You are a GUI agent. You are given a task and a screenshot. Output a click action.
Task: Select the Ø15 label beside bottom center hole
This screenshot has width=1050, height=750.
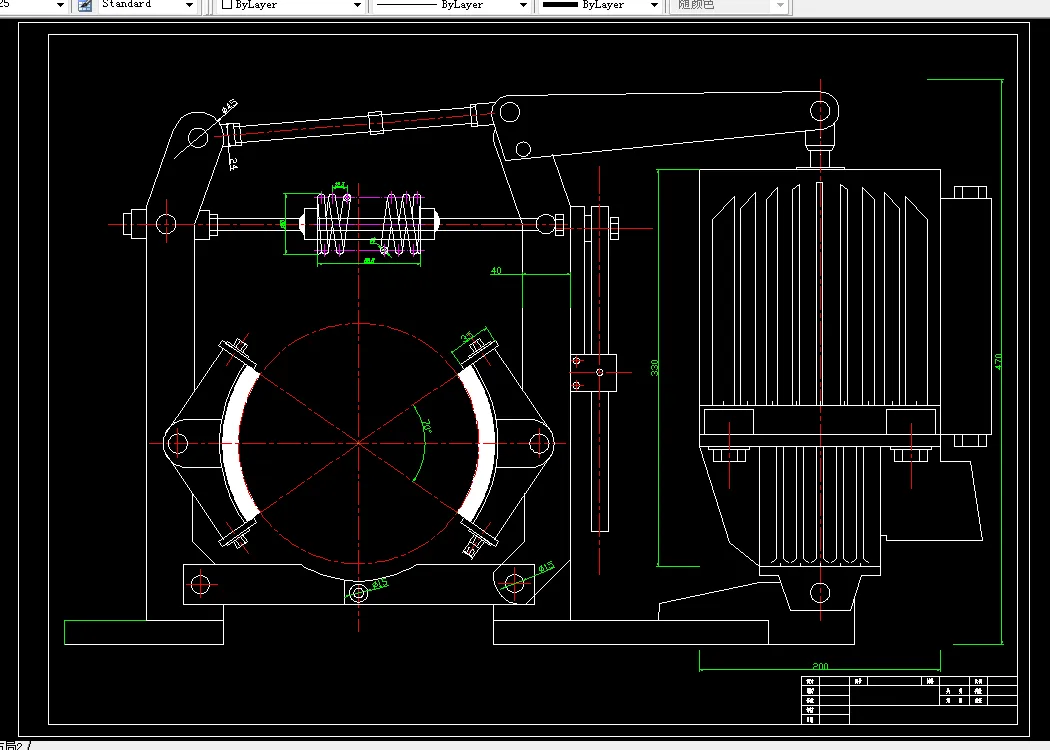379,584
